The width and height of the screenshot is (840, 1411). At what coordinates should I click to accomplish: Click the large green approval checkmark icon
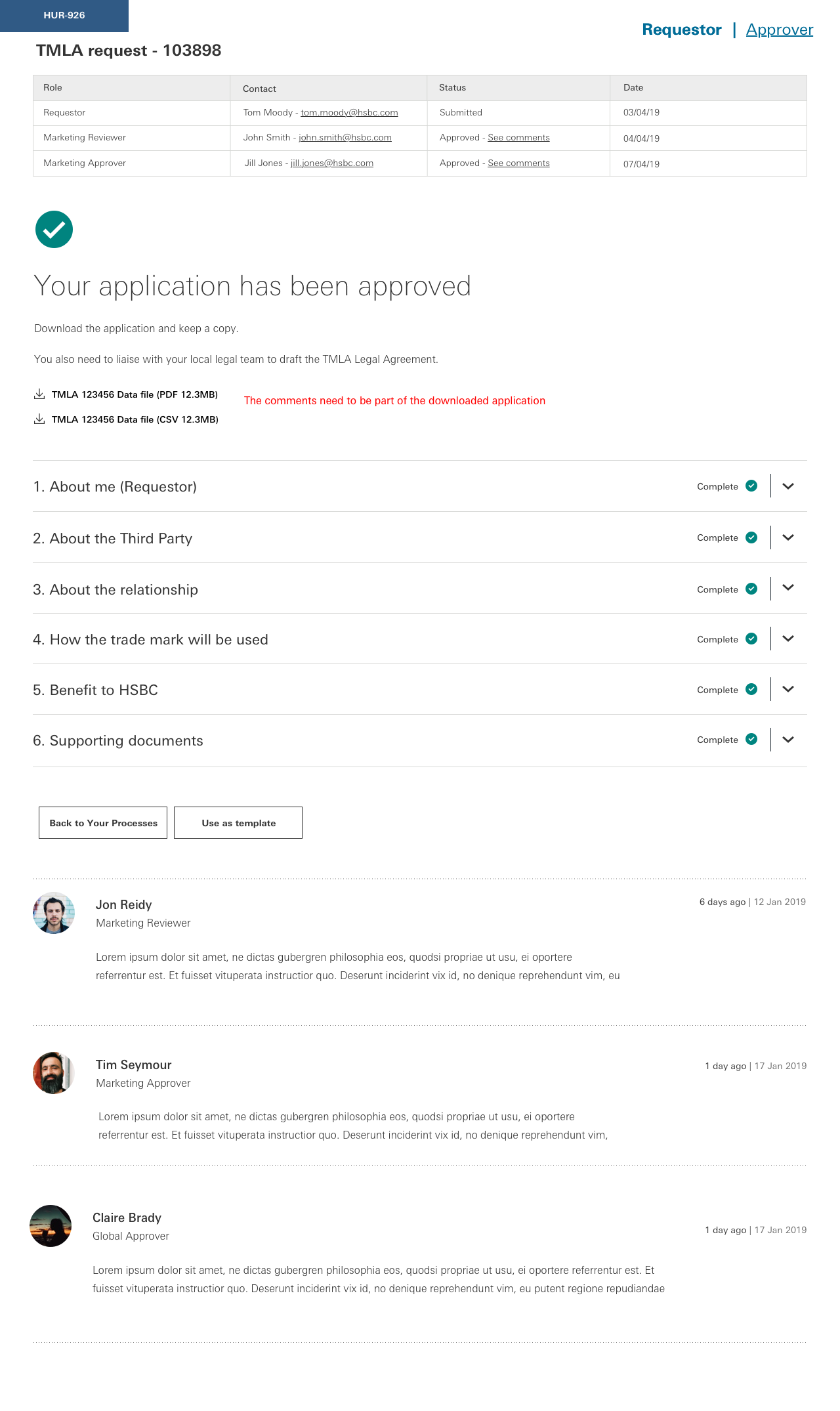pos(54,229)
